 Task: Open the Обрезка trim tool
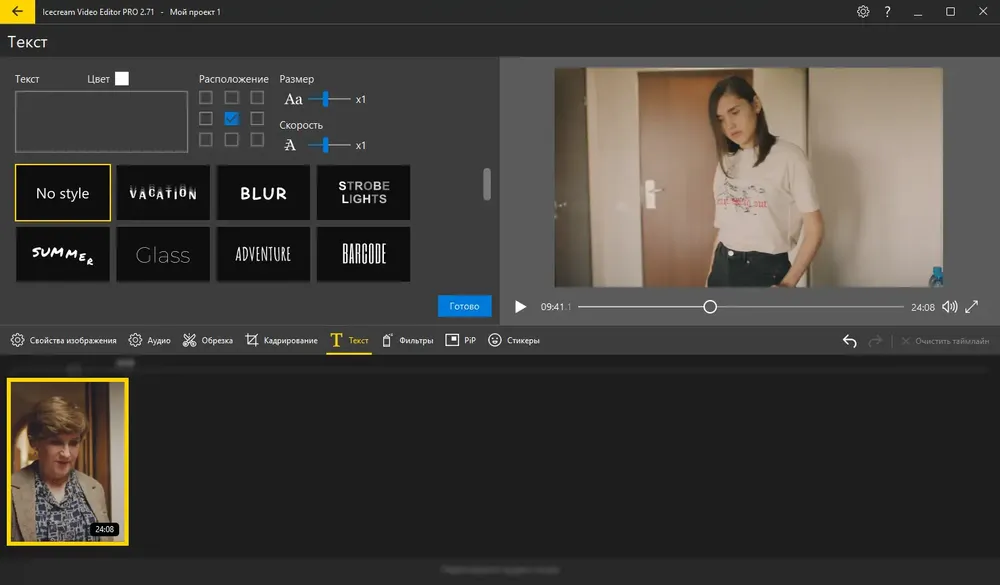coord(208,341)
